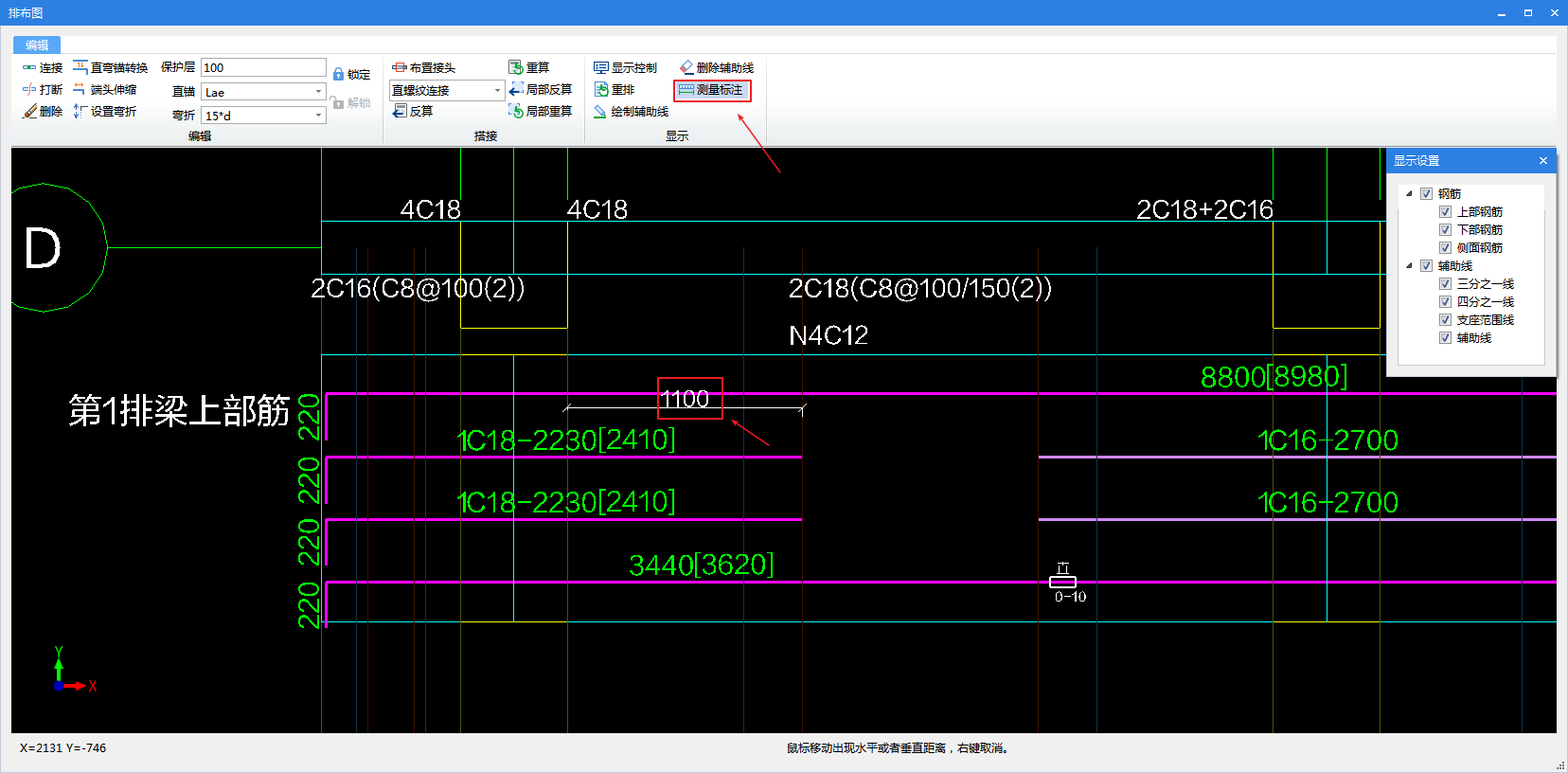Viewport: 1568px width, 773px height.
Task: Click the N4C12 annotation text
Action: [x=829, y=335]
